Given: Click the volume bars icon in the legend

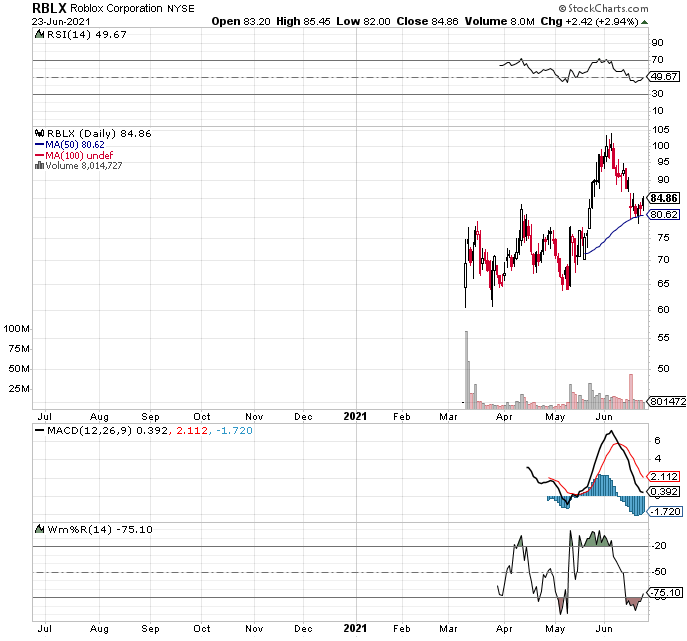Looking at the screenshot, I should (39, 166).
